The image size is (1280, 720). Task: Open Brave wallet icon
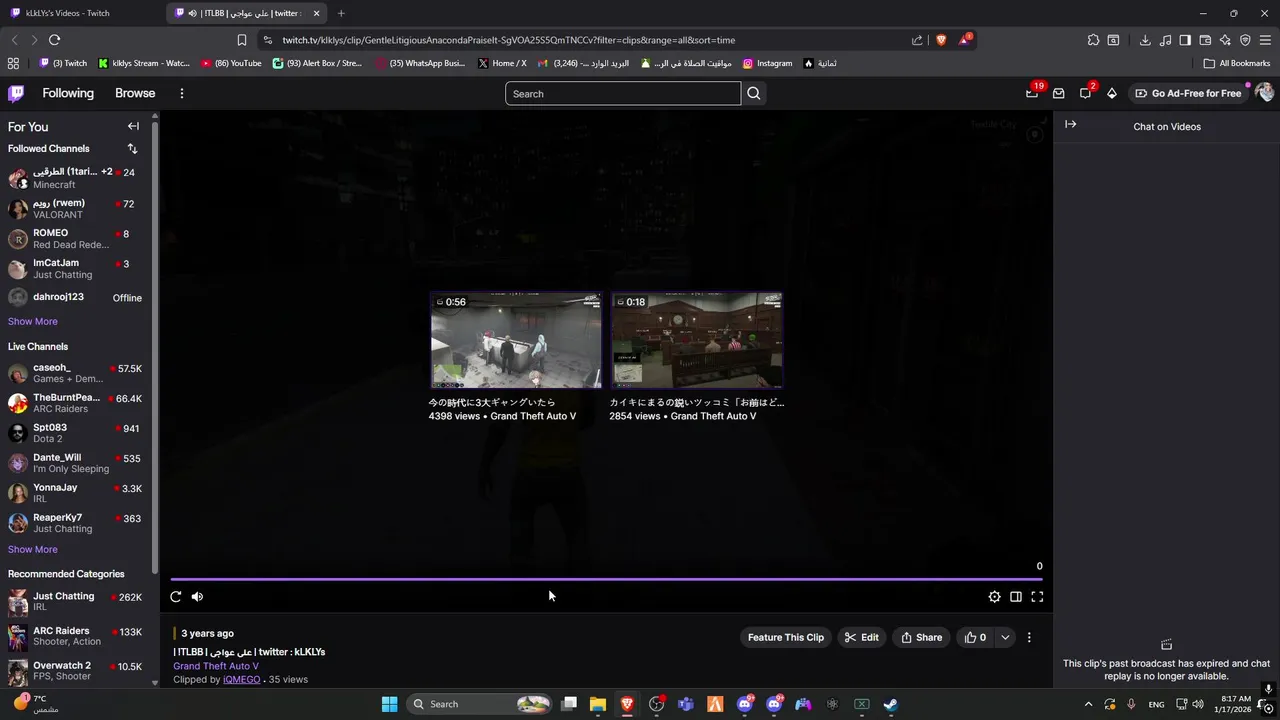point(1205,40)
